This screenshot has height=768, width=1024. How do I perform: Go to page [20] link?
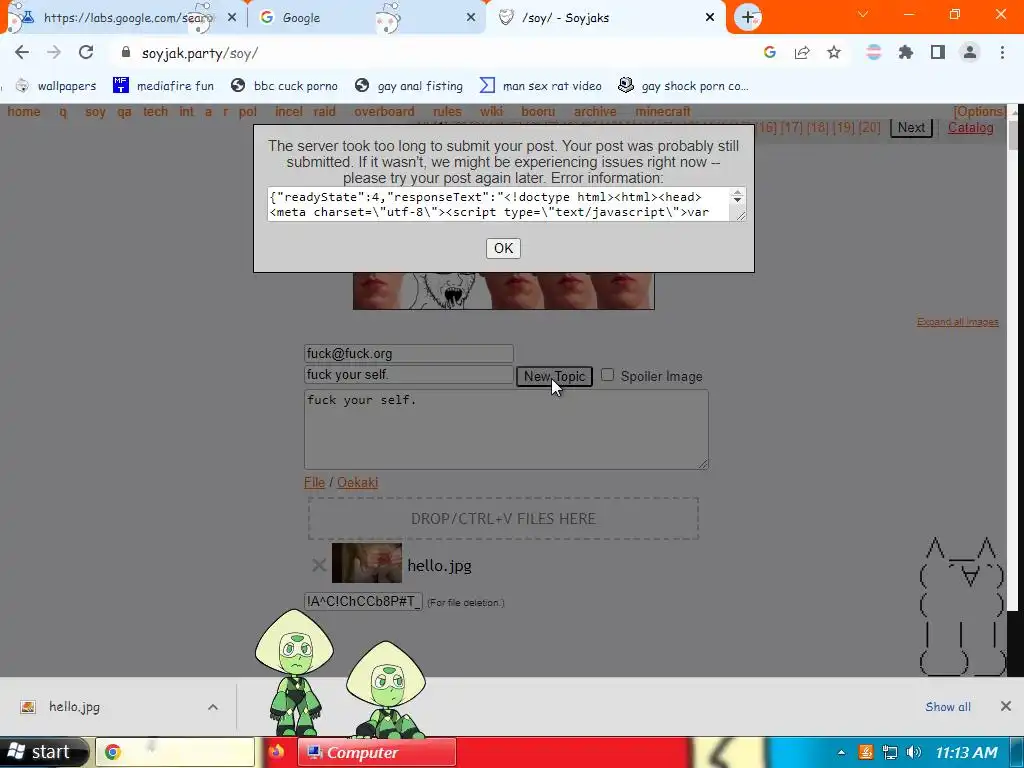(x=869, y=128)
